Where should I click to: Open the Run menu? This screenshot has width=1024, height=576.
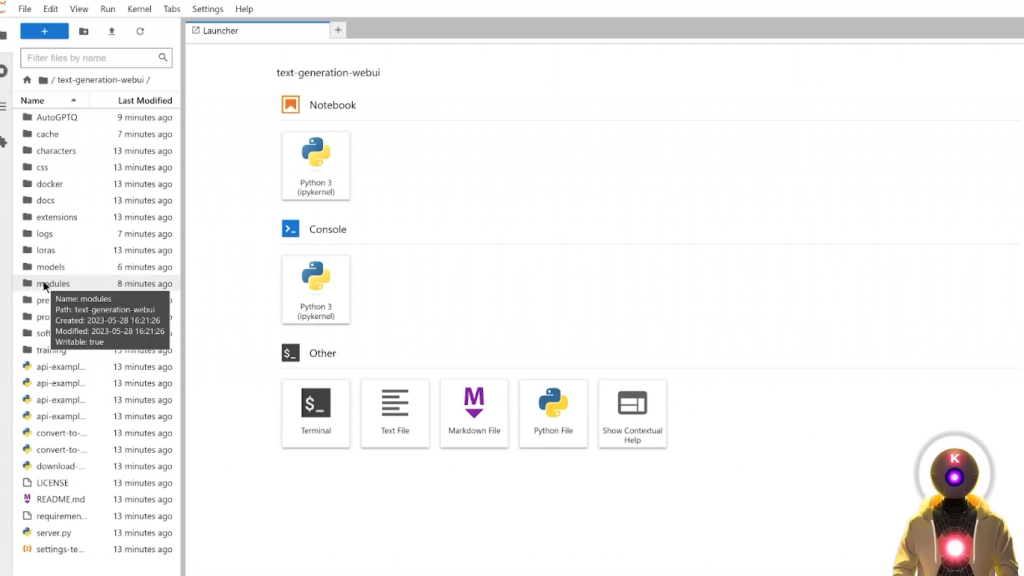(x=108, y=9)
